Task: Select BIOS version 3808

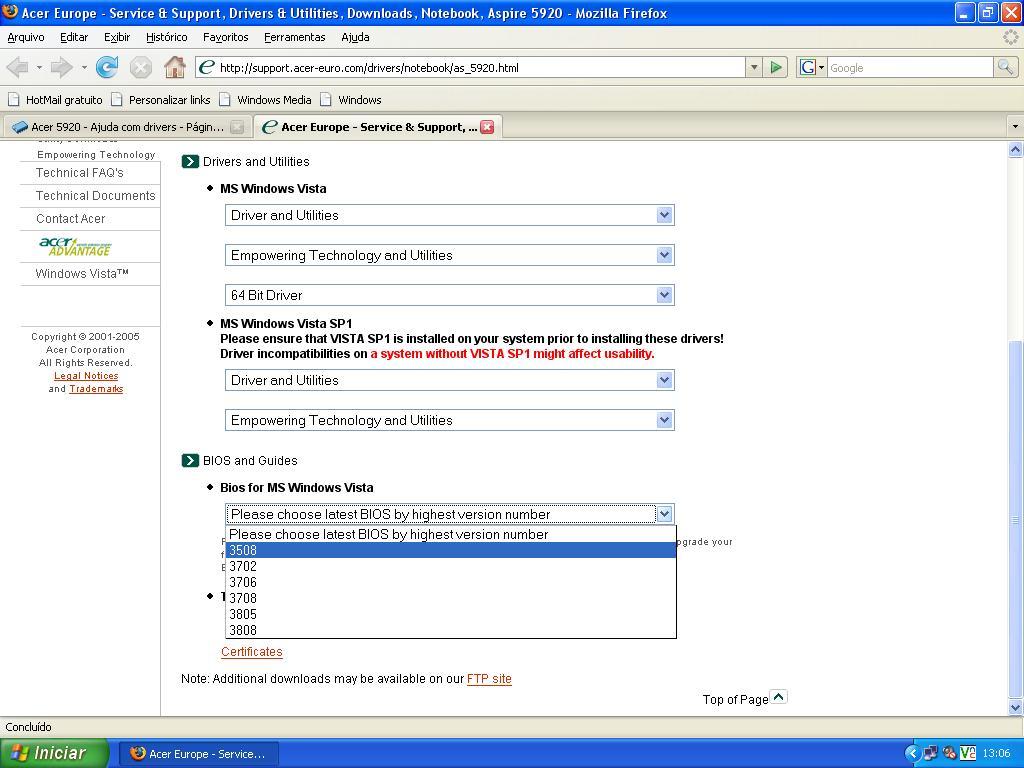Action: point(451,630)
